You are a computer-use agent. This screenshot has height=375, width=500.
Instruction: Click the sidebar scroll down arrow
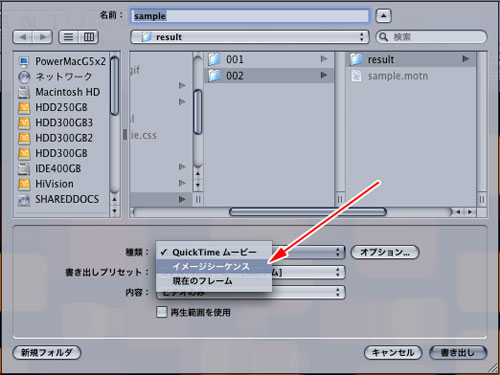coord(114,211)
